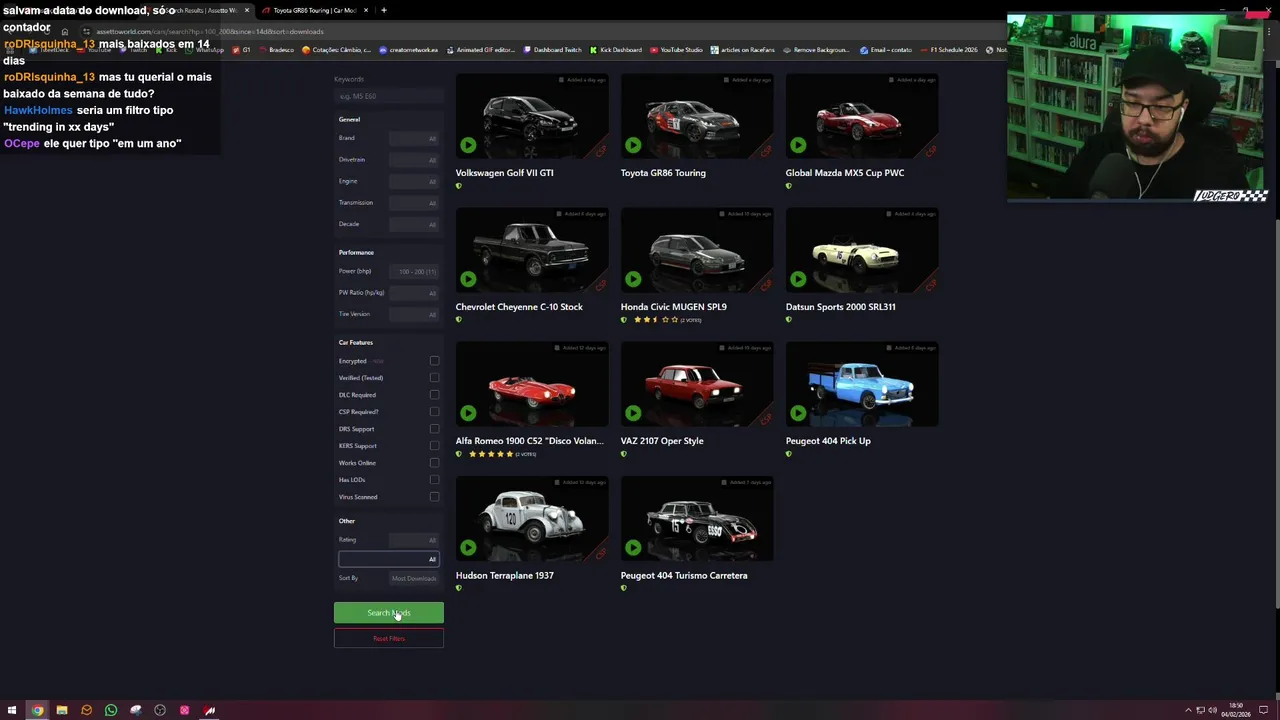Viewport: 1280px width, 720px height.
Task: Play preview of Honda Civic MUGEN SPL9
Action: [633, 279]
